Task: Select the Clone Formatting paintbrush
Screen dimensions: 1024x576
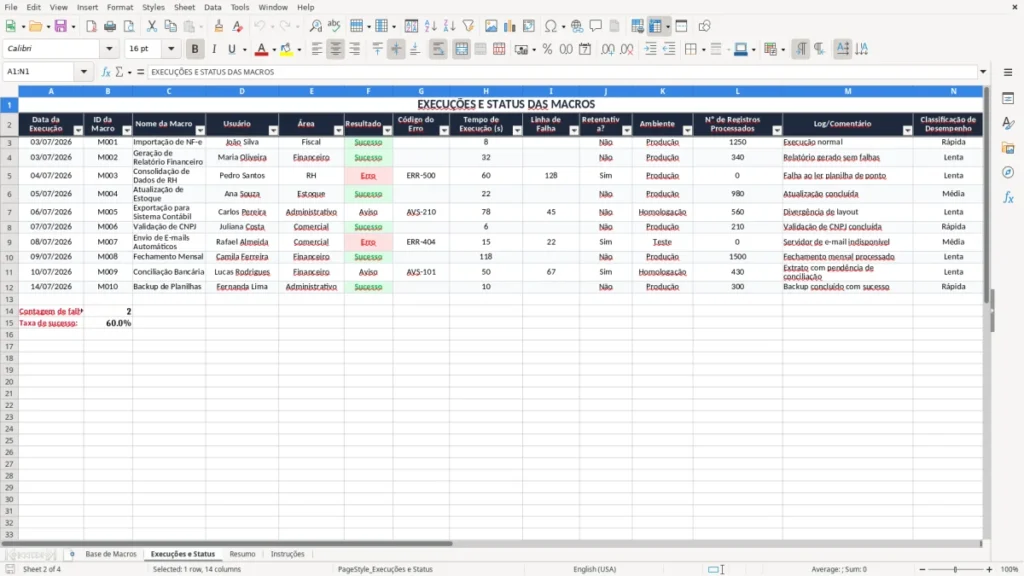Action: tap(219, 26)
